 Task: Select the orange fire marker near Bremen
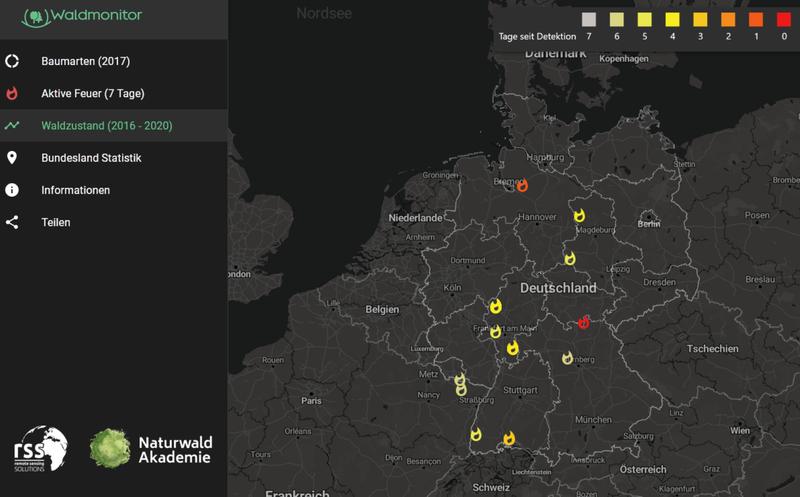[522, 186]
